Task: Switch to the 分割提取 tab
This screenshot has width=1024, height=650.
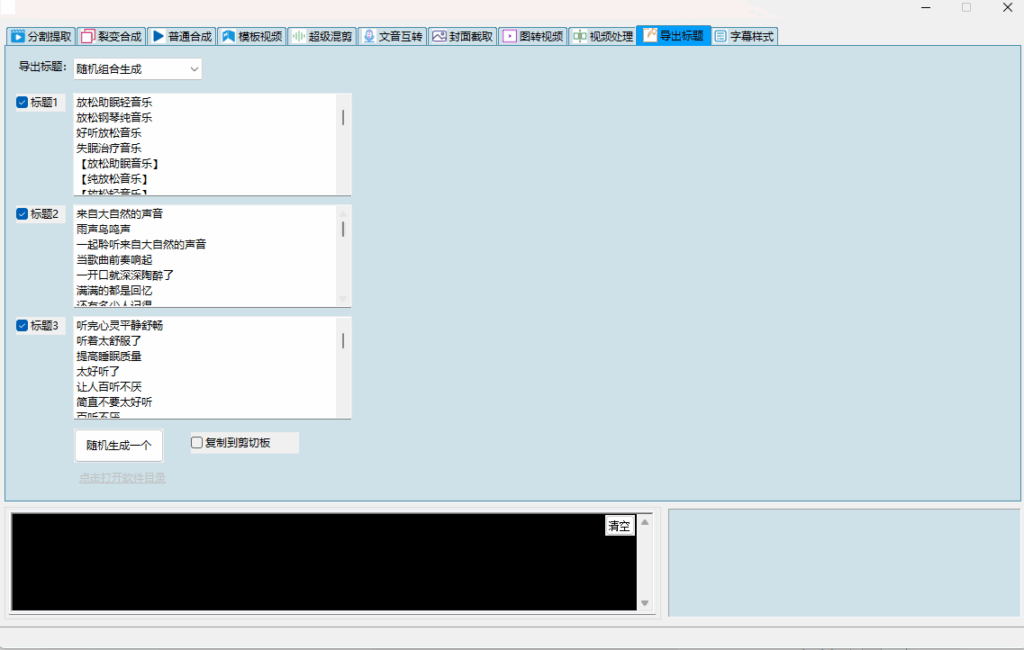Action: pyautogui.click(x=41, y=37)
